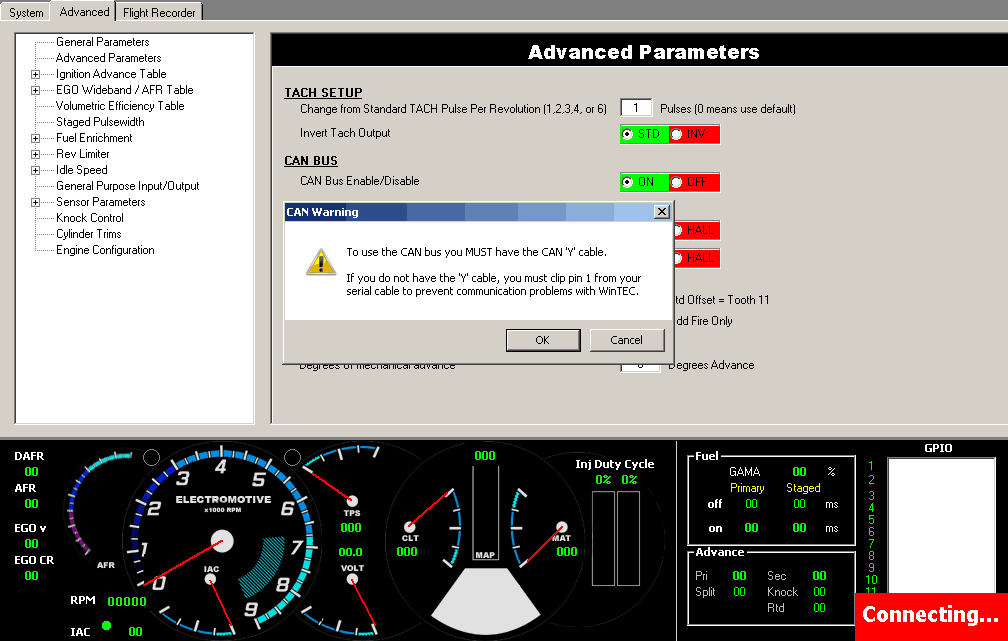Click the TPS gauge indicator
This screenshot has width=1008, height=641.
(351, 500)
